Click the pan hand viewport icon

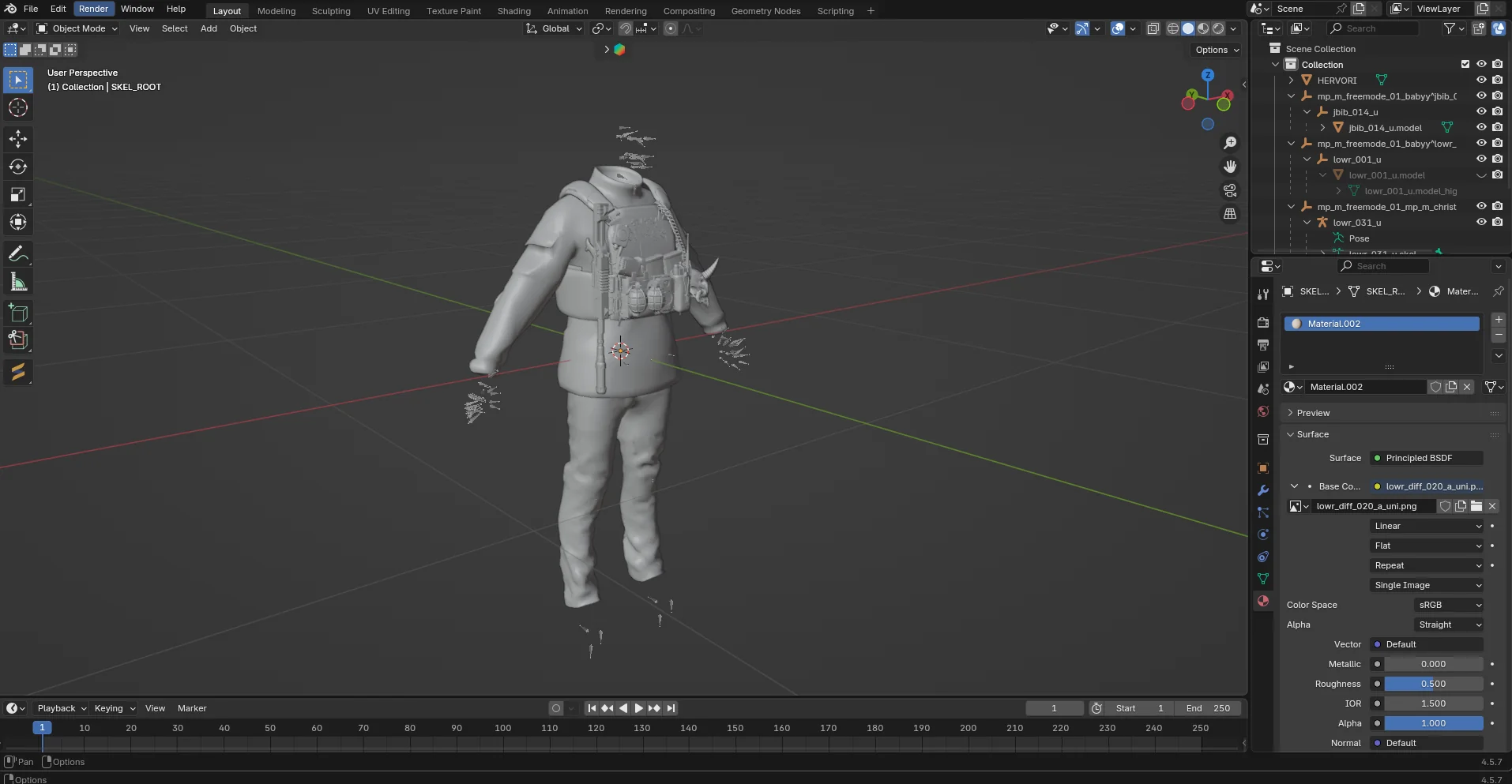pyautogui.click(x=1230, y=167)
